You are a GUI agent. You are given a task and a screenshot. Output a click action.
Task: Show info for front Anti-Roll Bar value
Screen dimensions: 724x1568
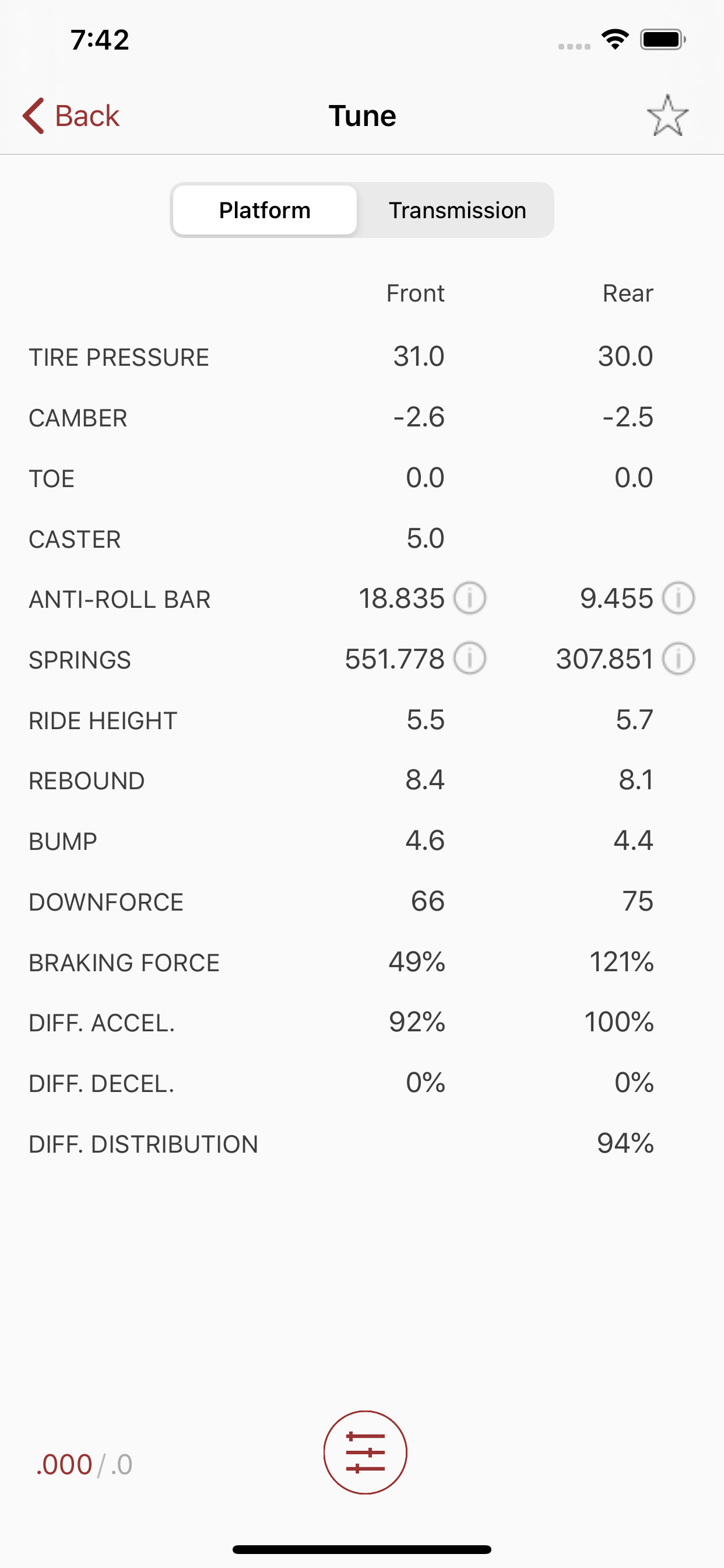click(x=472, y=598)
